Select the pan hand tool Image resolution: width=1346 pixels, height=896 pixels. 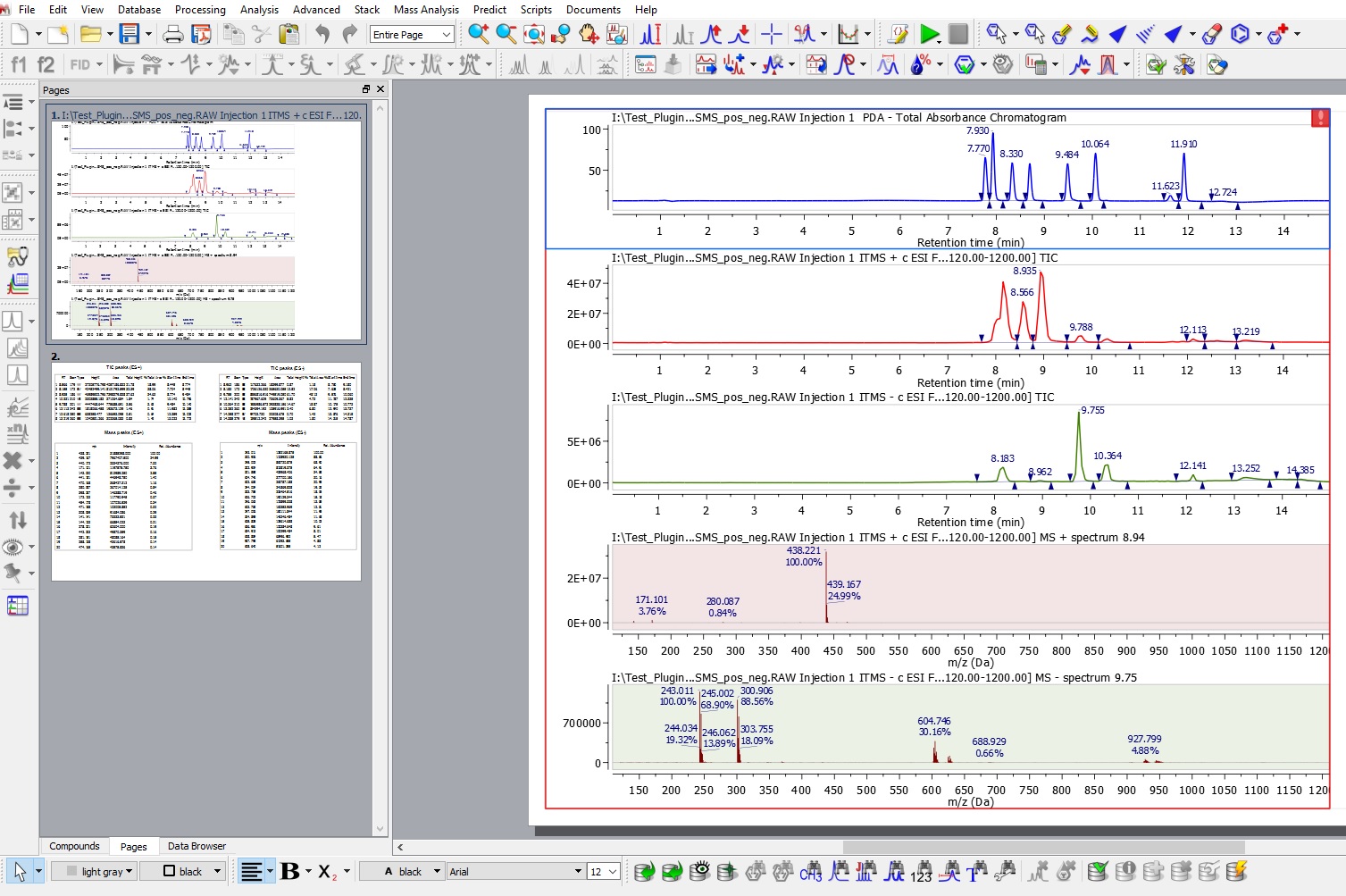589,34
